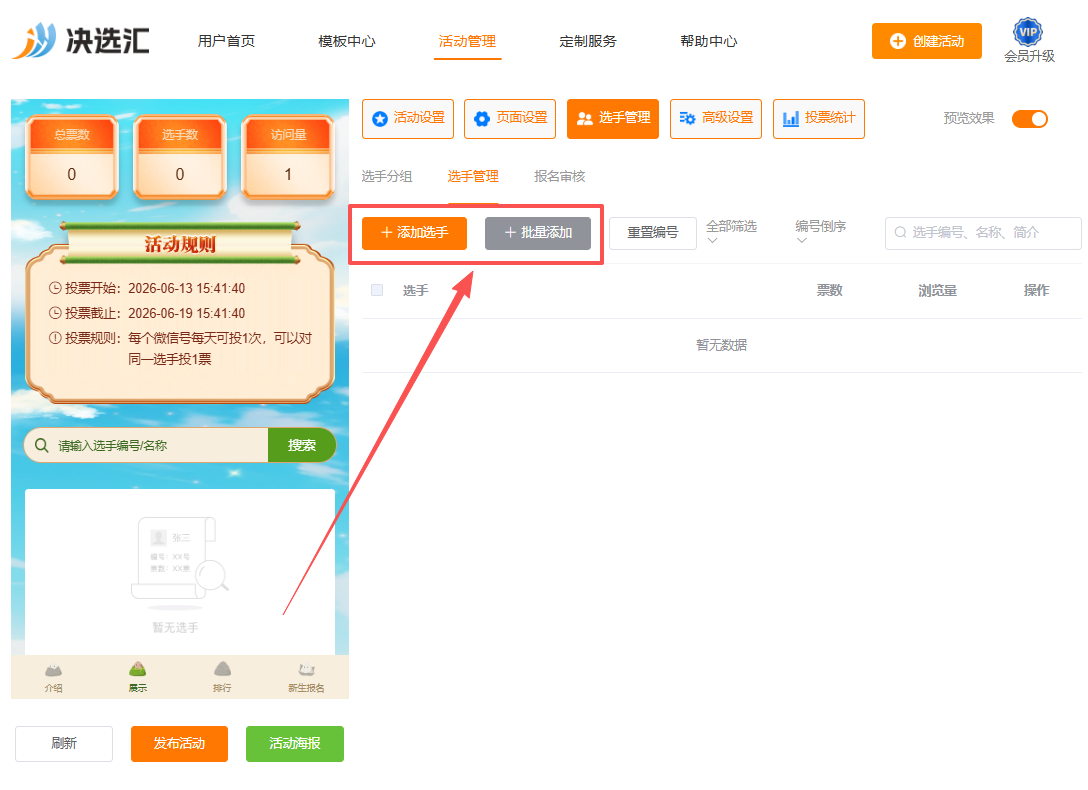The height and width of the screenshot is (790, 1088).
Task: Switch to the 报名审核 sub-tab
Action: [559, 176]
